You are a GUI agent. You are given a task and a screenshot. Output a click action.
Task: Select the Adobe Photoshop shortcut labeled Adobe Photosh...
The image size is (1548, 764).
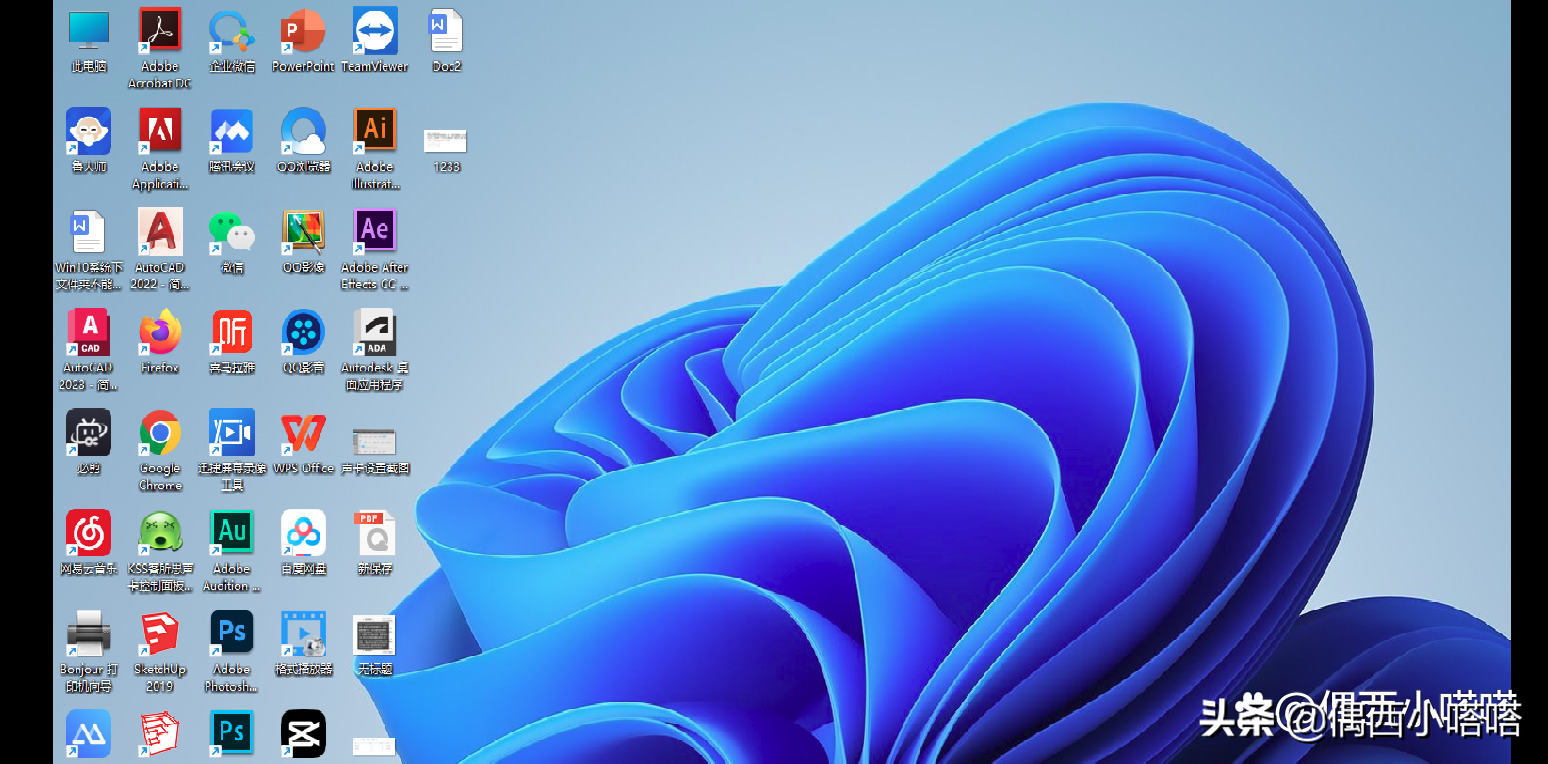click(x=232, y=633)
